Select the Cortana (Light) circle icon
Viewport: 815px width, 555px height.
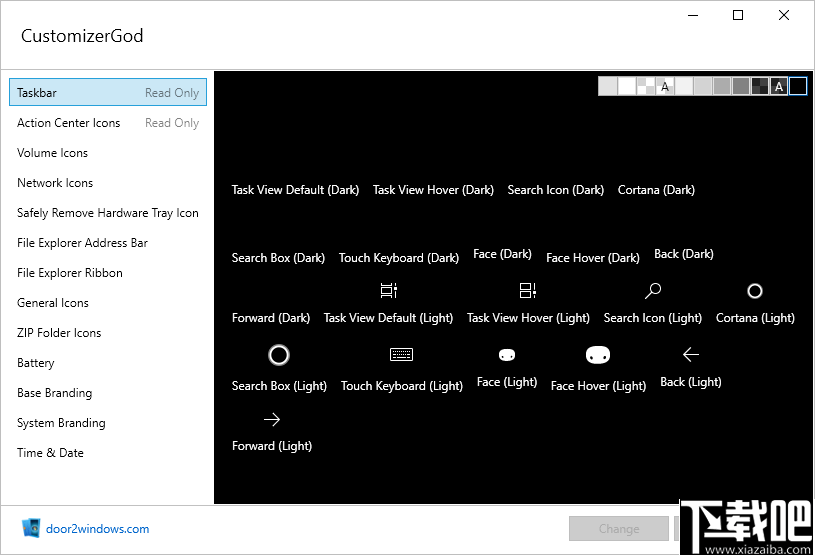[x=755, y=291]
